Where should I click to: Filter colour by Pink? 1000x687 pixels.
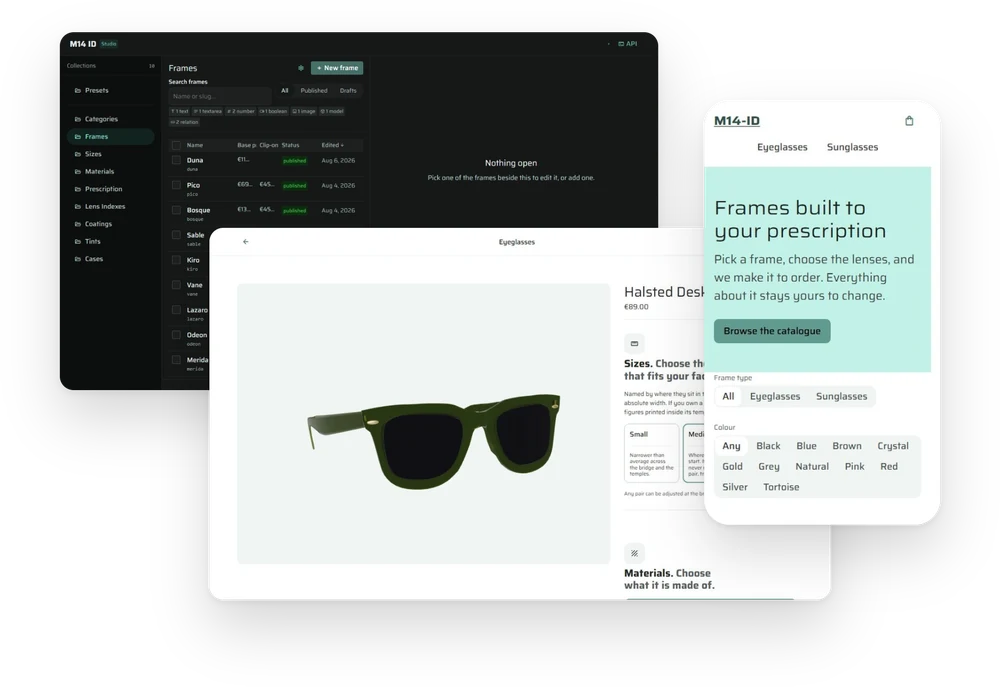click(x=855, y=467)
